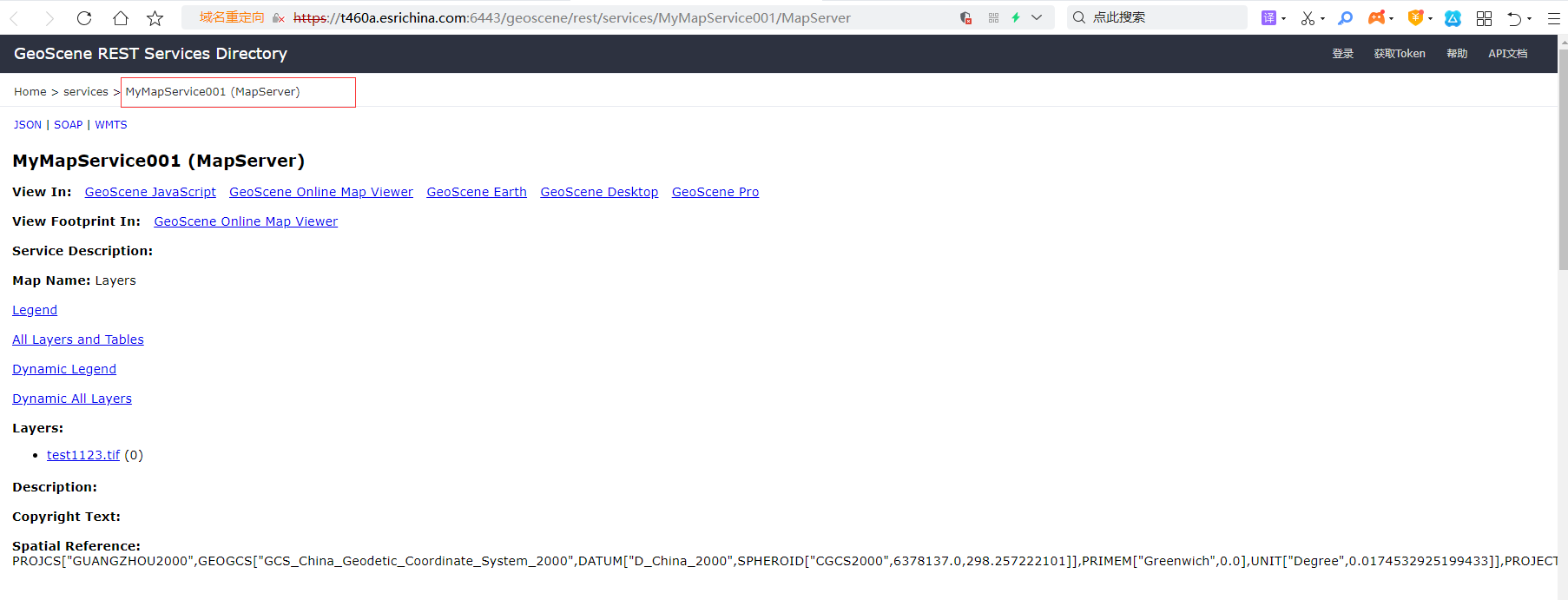The image size is (1568, 600).
Task: Expand the game controller dropdown arrow
Action: [1391, 18]
